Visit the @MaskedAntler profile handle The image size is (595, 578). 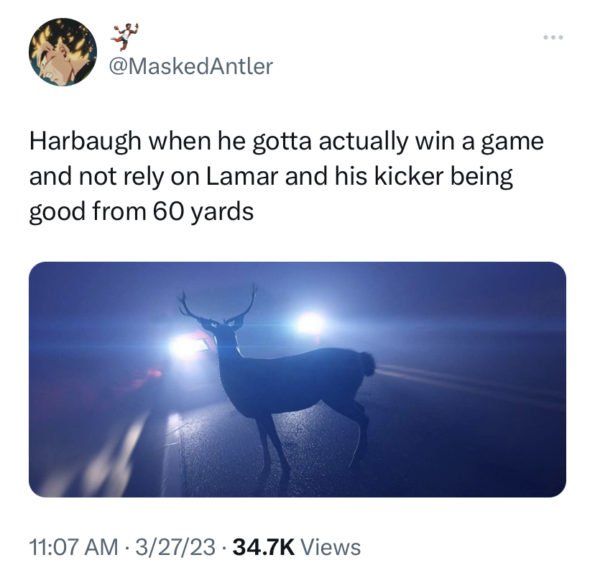[x=191, y=66]
